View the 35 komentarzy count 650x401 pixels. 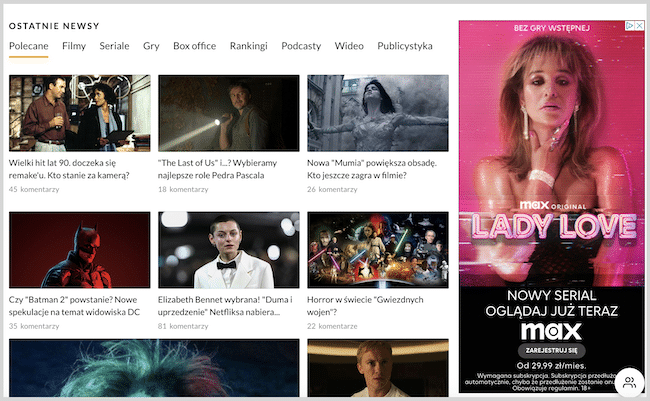click(34, 326)
